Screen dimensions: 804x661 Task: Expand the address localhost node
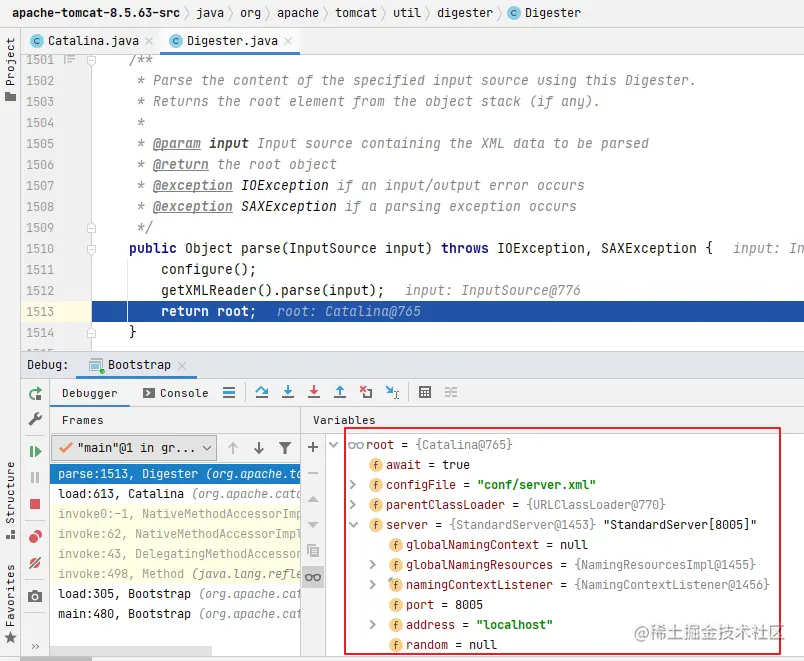point(373,625)
